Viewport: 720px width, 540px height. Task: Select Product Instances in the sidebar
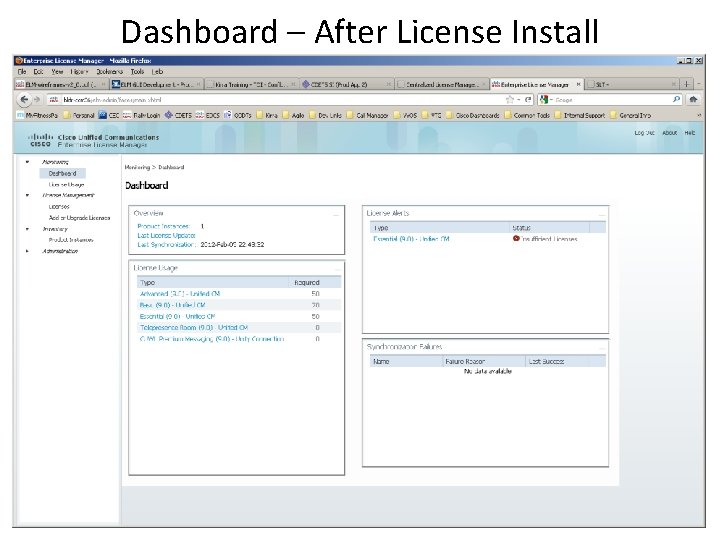[x=71, y=240]
